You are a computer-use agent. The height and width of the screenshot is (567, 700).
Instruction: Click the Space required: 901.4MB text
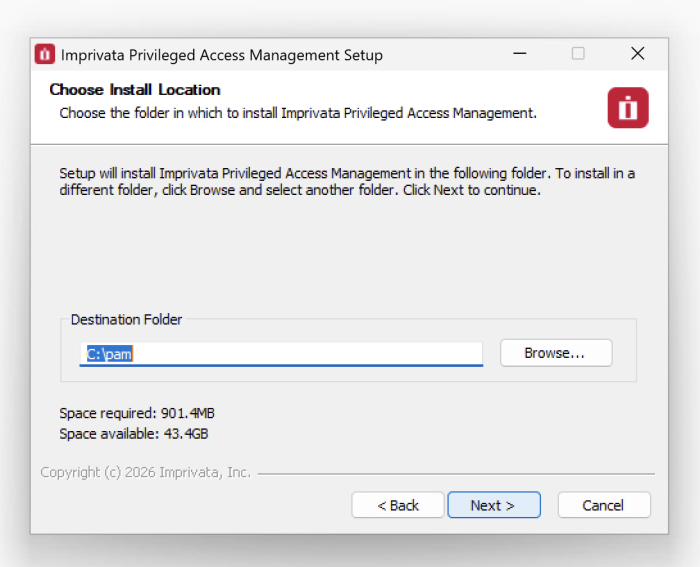137,413
